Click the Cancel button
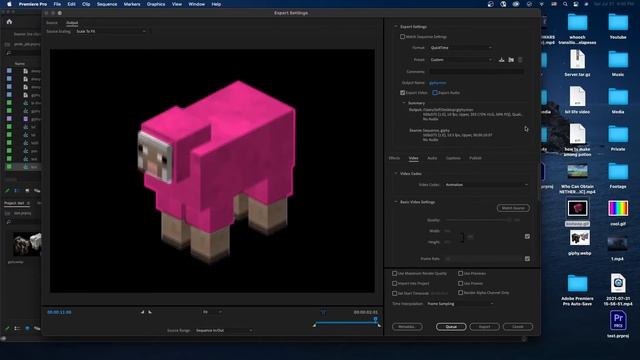The height and width of the screenshot is (360, 640). (518, 327)
